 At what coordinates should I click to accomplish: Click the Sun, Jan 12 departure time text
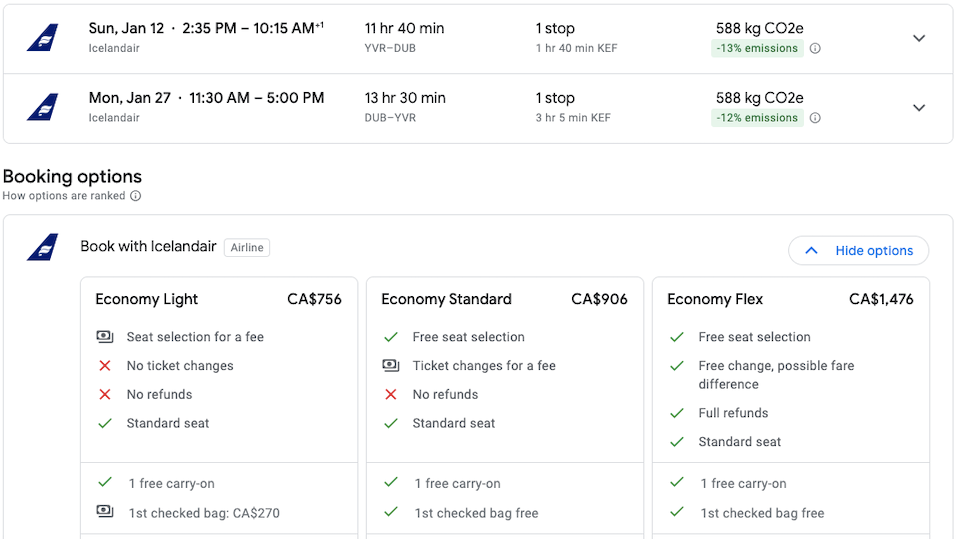(x=206, y=28)
